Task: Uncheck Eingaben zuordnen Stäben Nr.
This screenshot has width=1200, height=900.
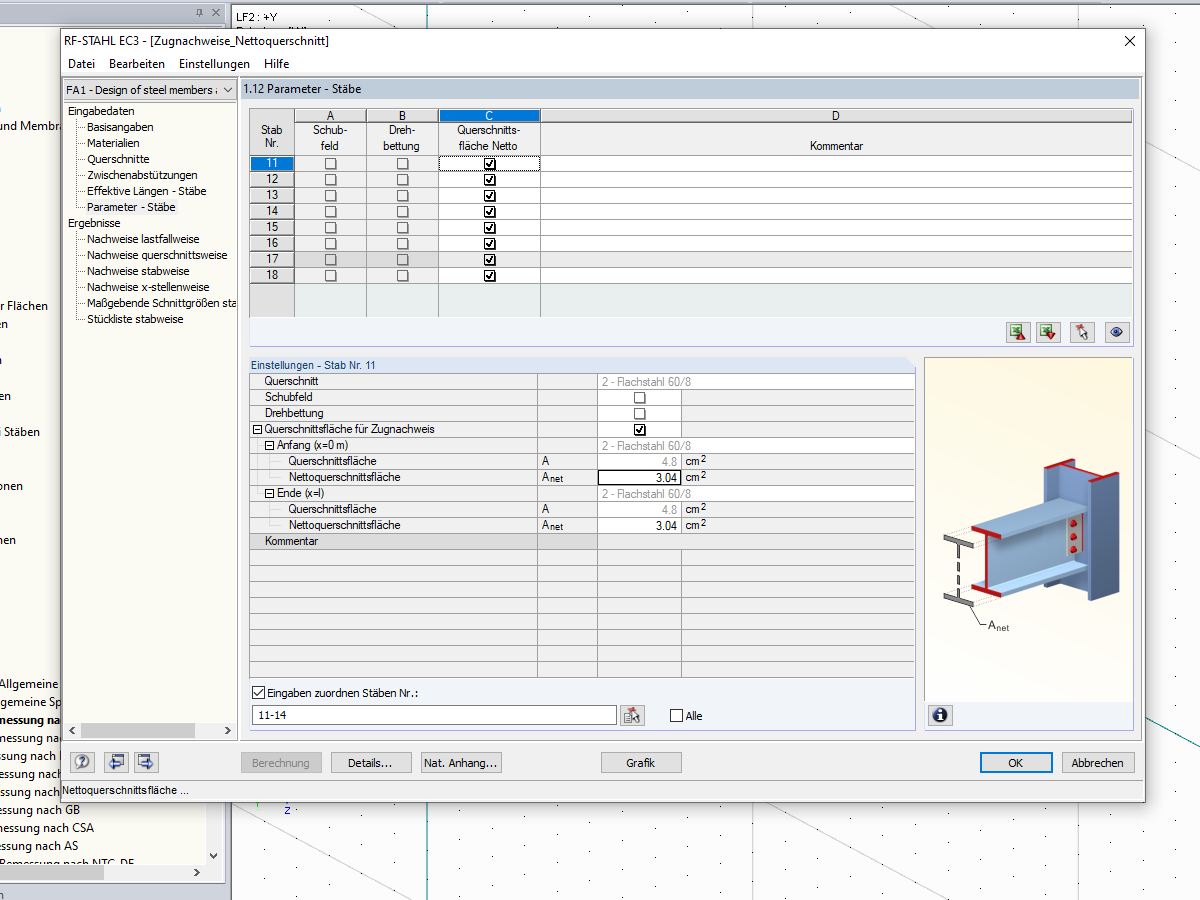Action: [x=260, y=692]
